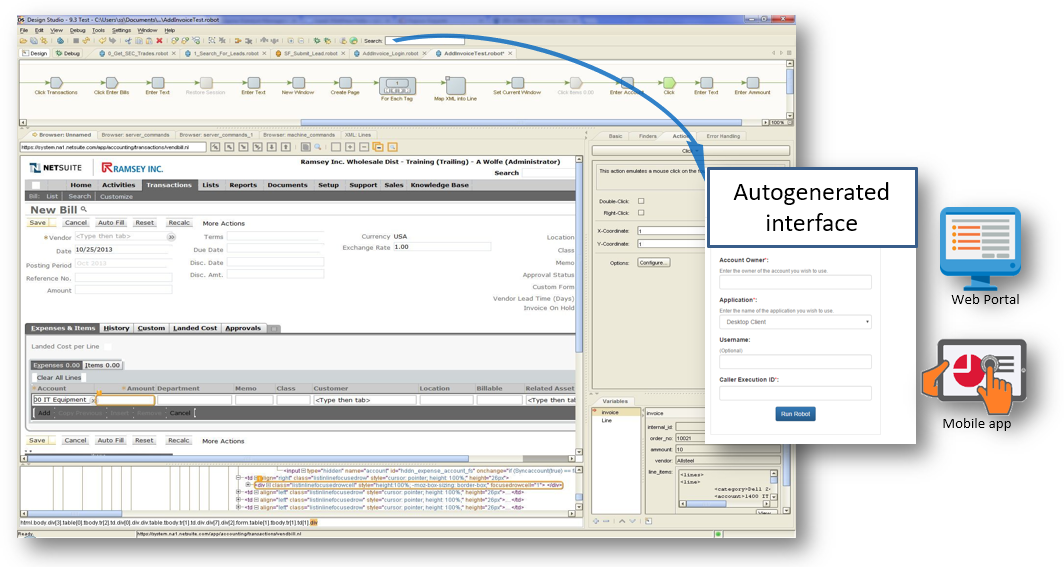Select the Enter Amount step node
The width and height of the screenshot is (1064, 567).
[x=752, y=83]
